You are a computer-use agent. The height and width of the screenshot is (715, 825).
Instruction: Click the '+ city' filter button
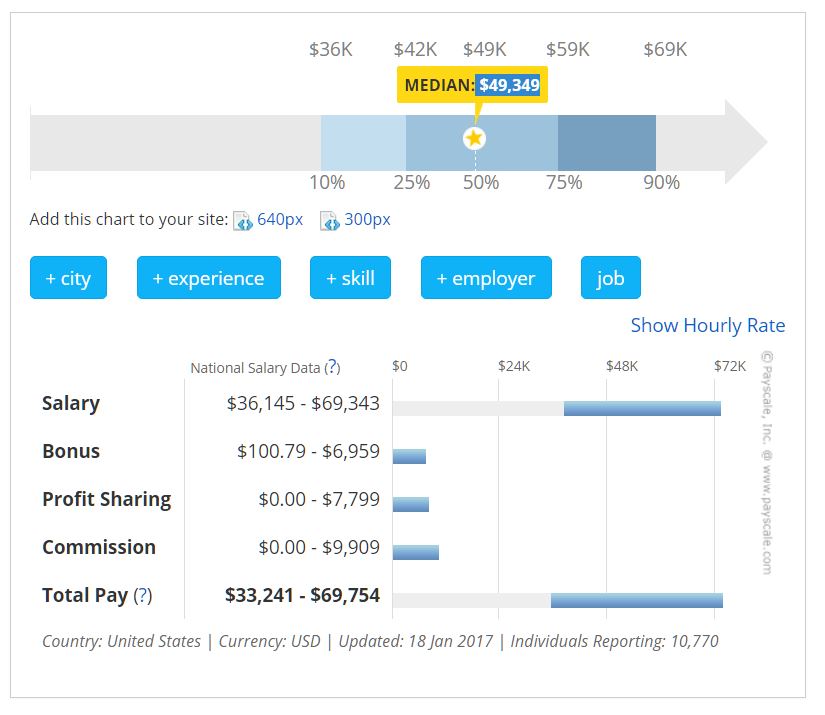(68, 278)
